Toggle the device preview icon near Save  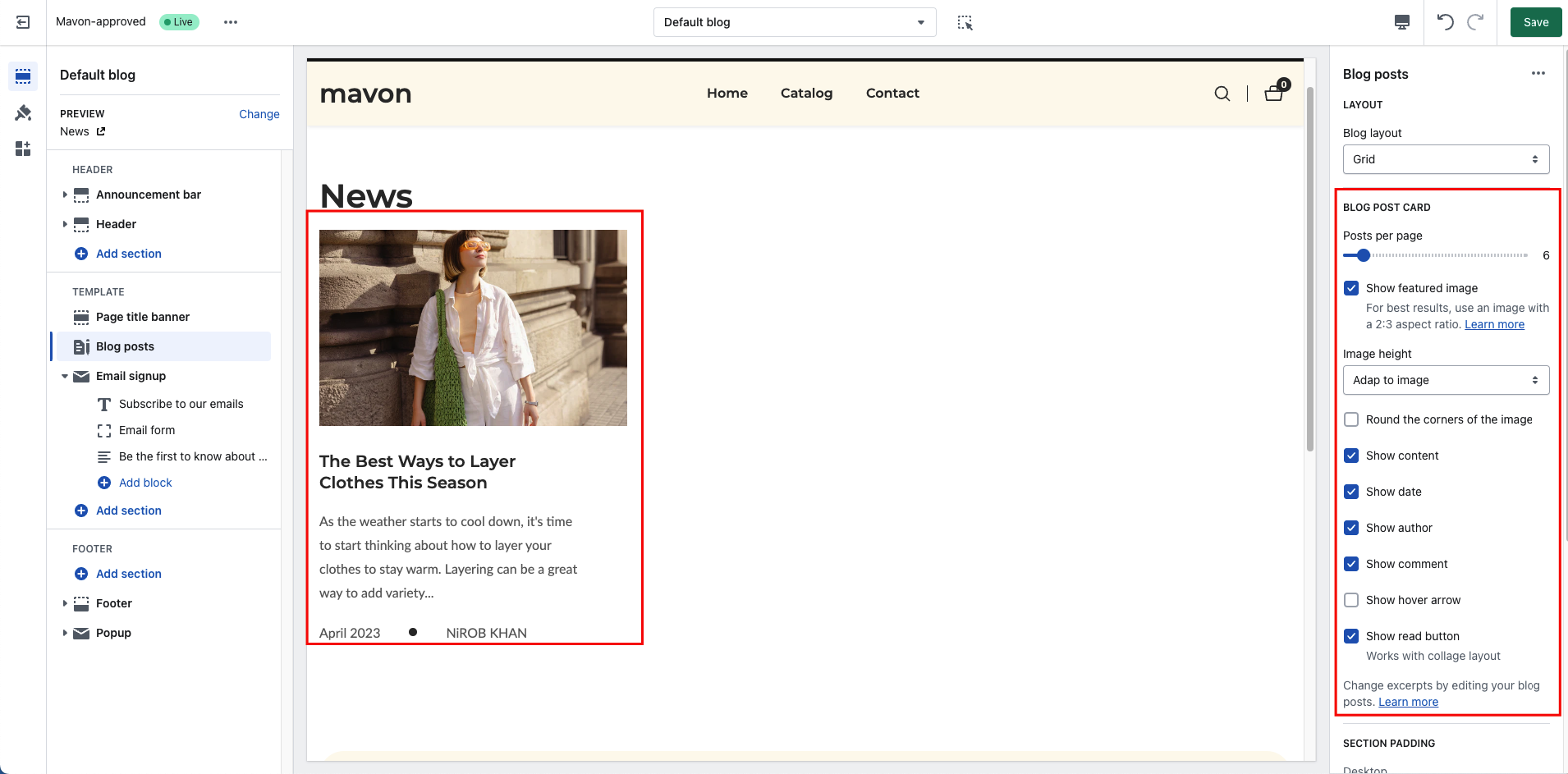tap(1402, 22)
